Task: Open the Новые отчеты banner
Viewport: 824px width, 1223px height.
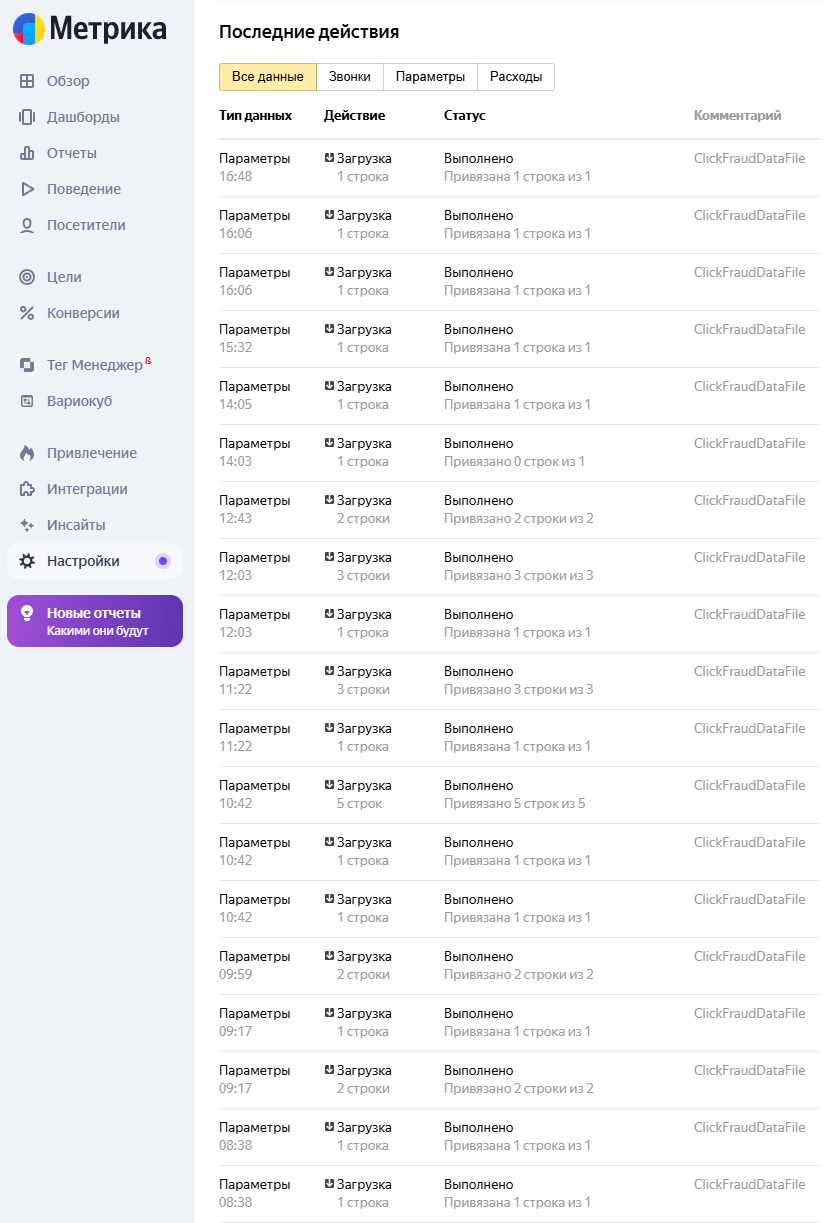Action: [95, 621]
